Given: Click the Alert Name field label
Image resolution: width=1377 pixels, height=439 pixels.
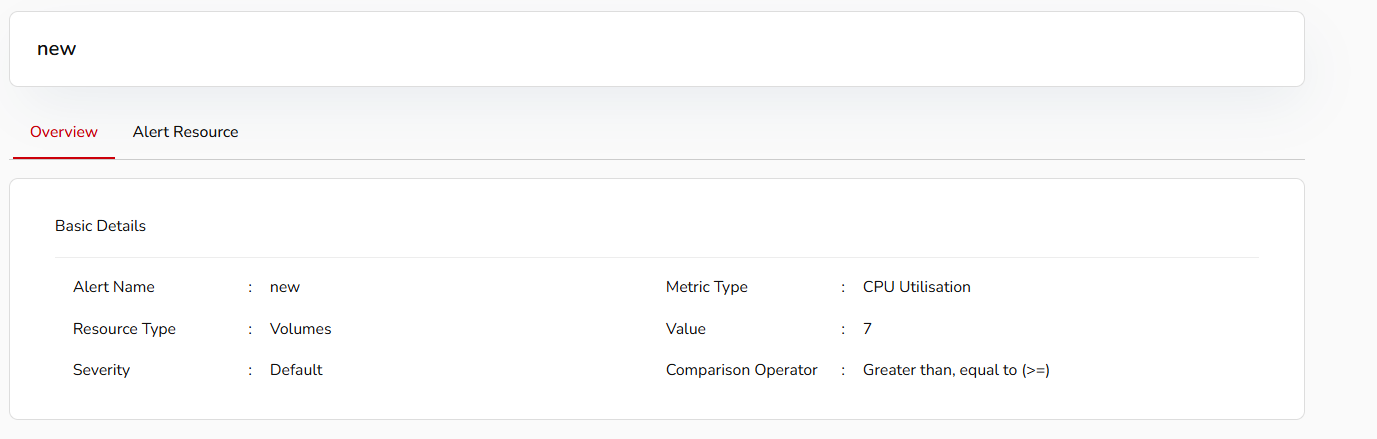Looking at the screenshot, I should [x=114, y=287].
